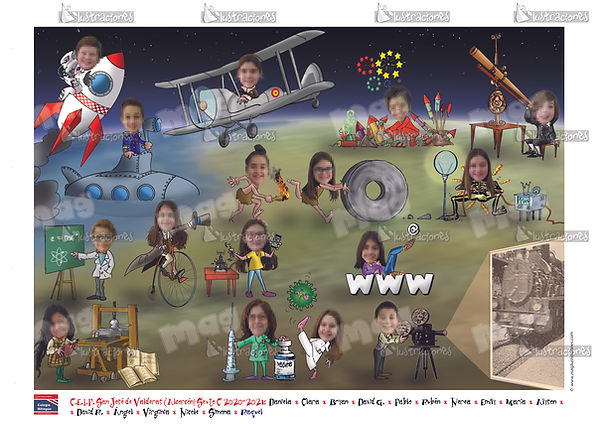Click the blue name 'Raquel' in the caption
This screenshot has width=600, height=424.
[x=251, y=412]
